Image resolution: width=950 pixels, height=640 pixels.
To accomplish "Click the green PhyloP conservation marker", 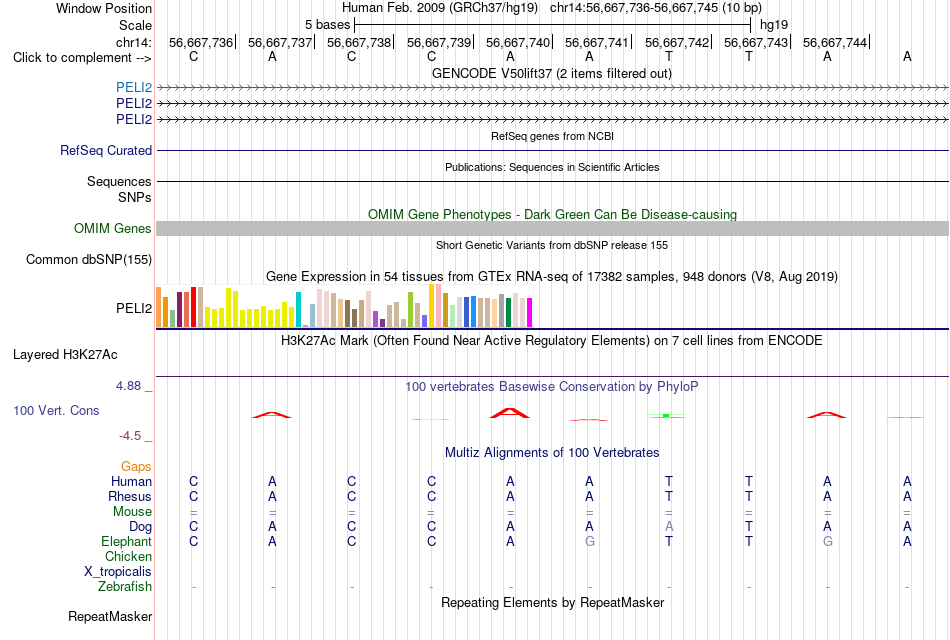I will tap(666, 415).
